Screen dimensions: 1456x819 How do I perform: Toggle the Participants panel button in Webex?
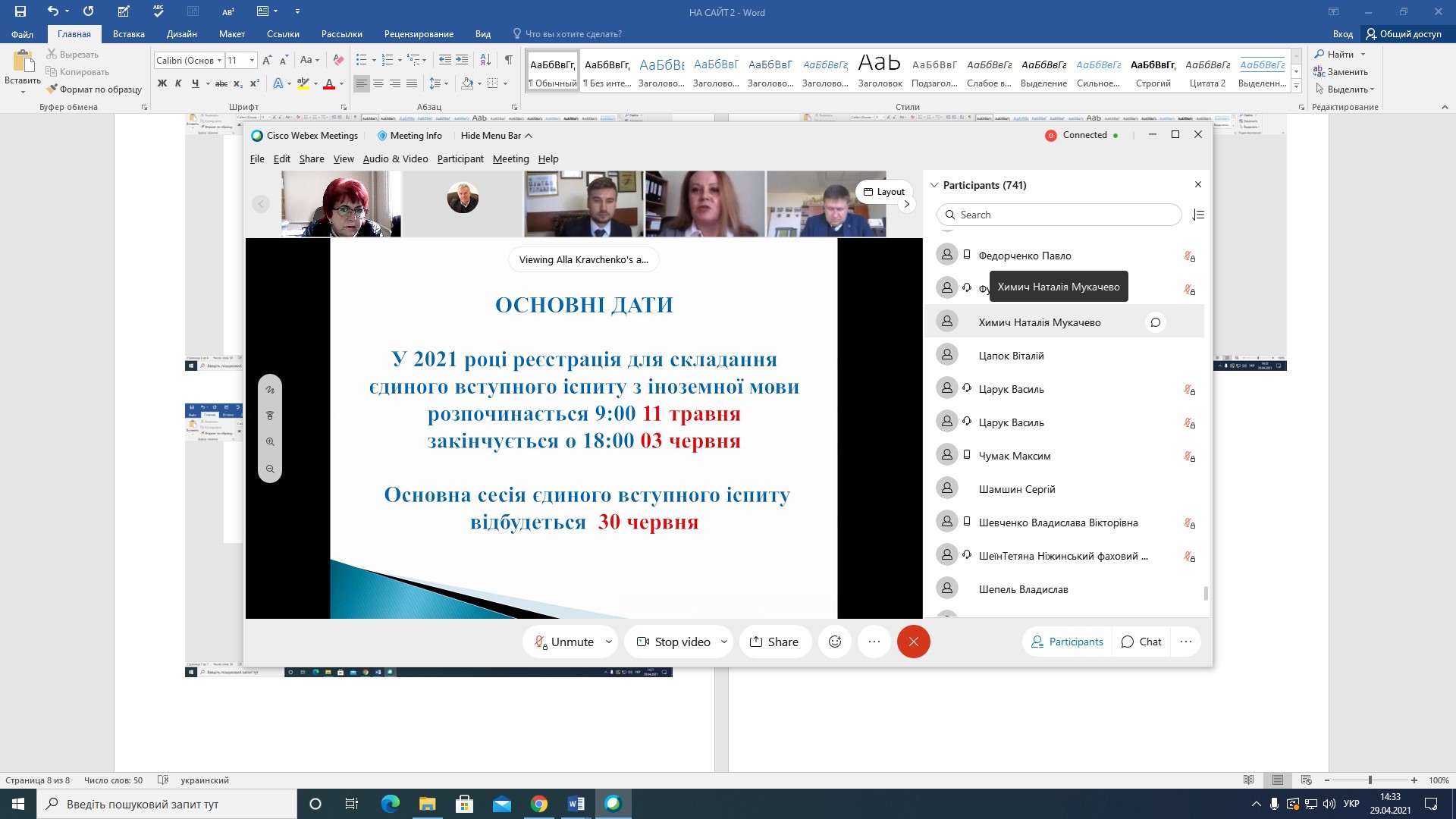1067,642
